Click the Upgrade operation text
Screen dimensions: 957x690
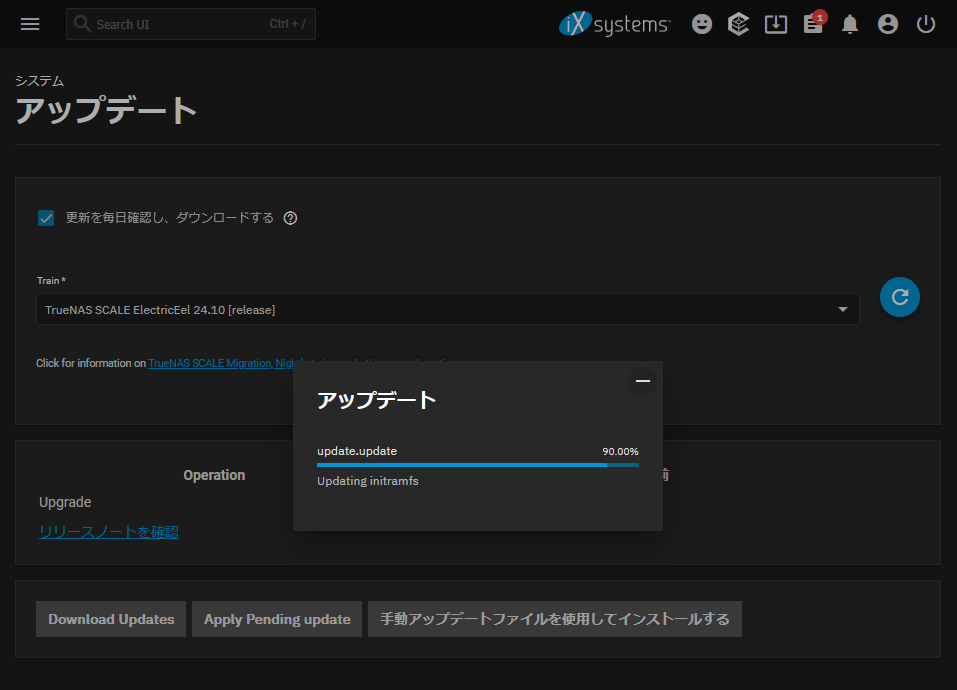[x=65, y=502]
